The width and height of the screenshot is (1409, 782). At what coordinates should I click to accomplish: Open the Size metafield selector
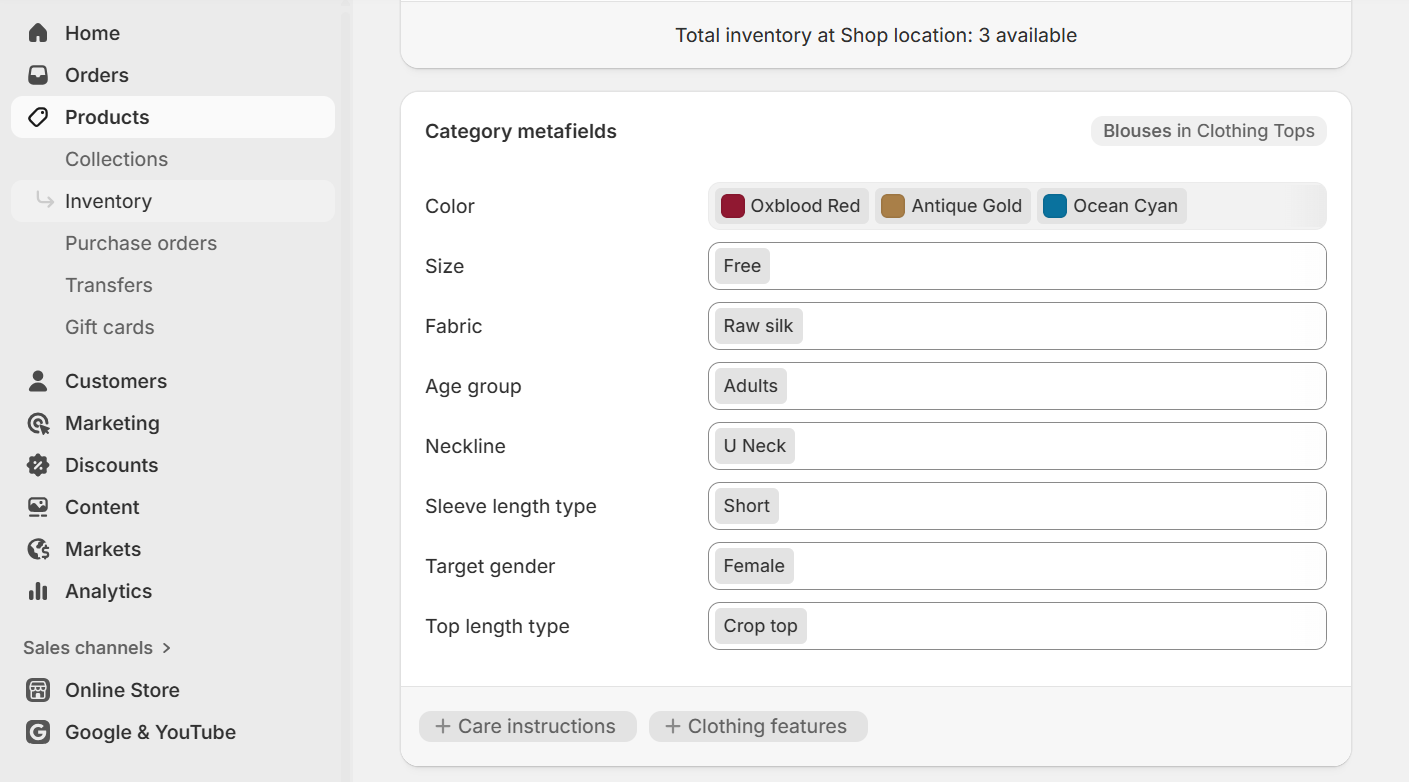click(x=1017, y=266)
